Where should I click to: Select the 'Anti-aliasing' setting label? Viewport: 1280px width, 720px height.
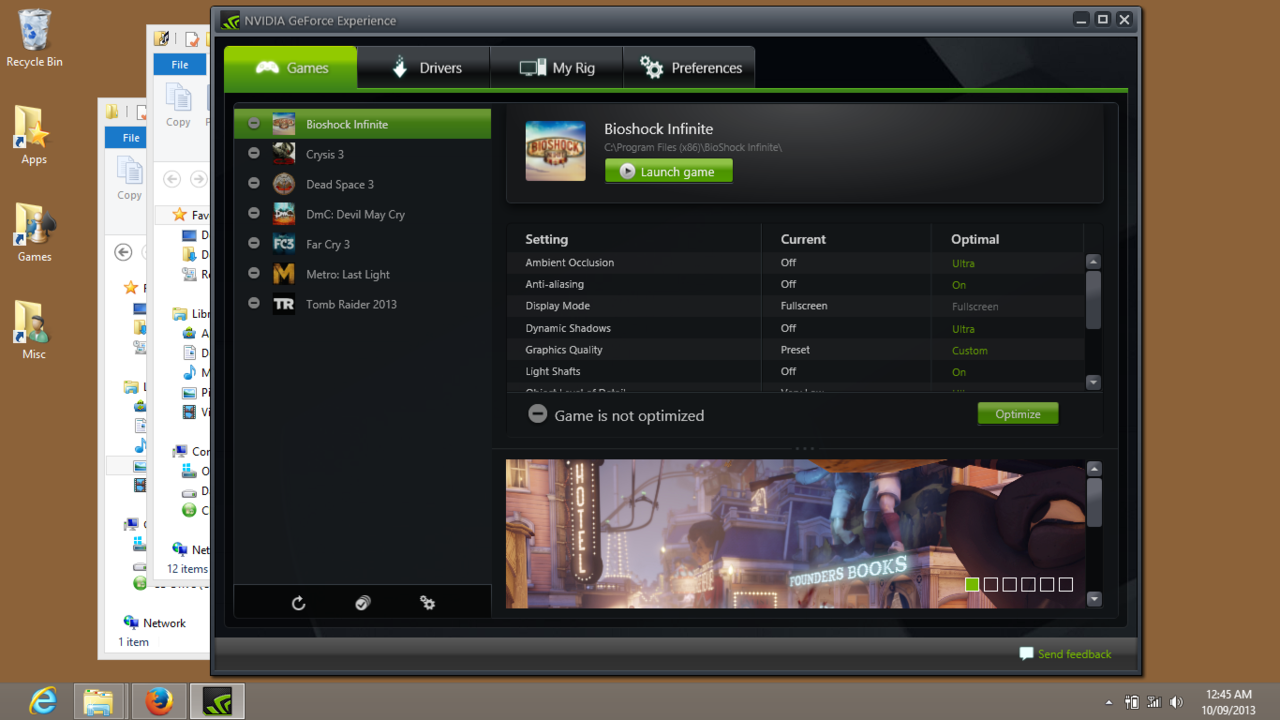(555, 284)
